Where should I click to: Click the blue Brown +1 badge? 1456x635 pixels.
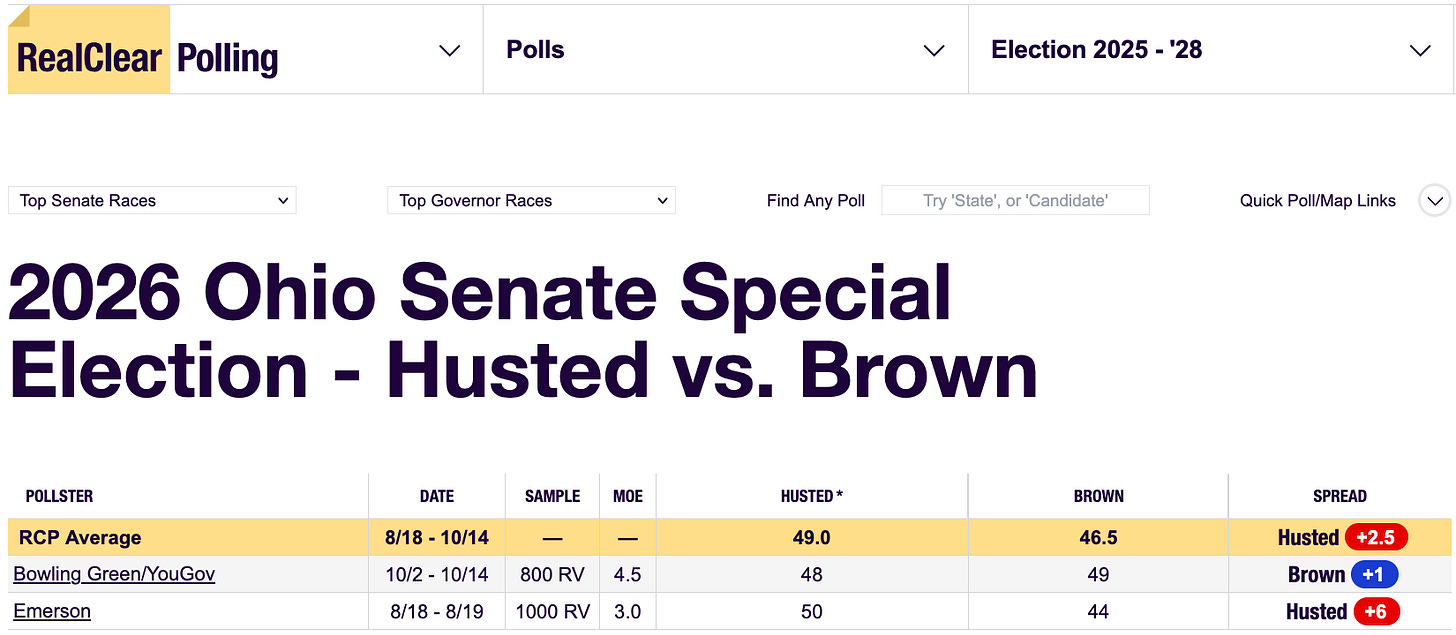coord(1374,575)
